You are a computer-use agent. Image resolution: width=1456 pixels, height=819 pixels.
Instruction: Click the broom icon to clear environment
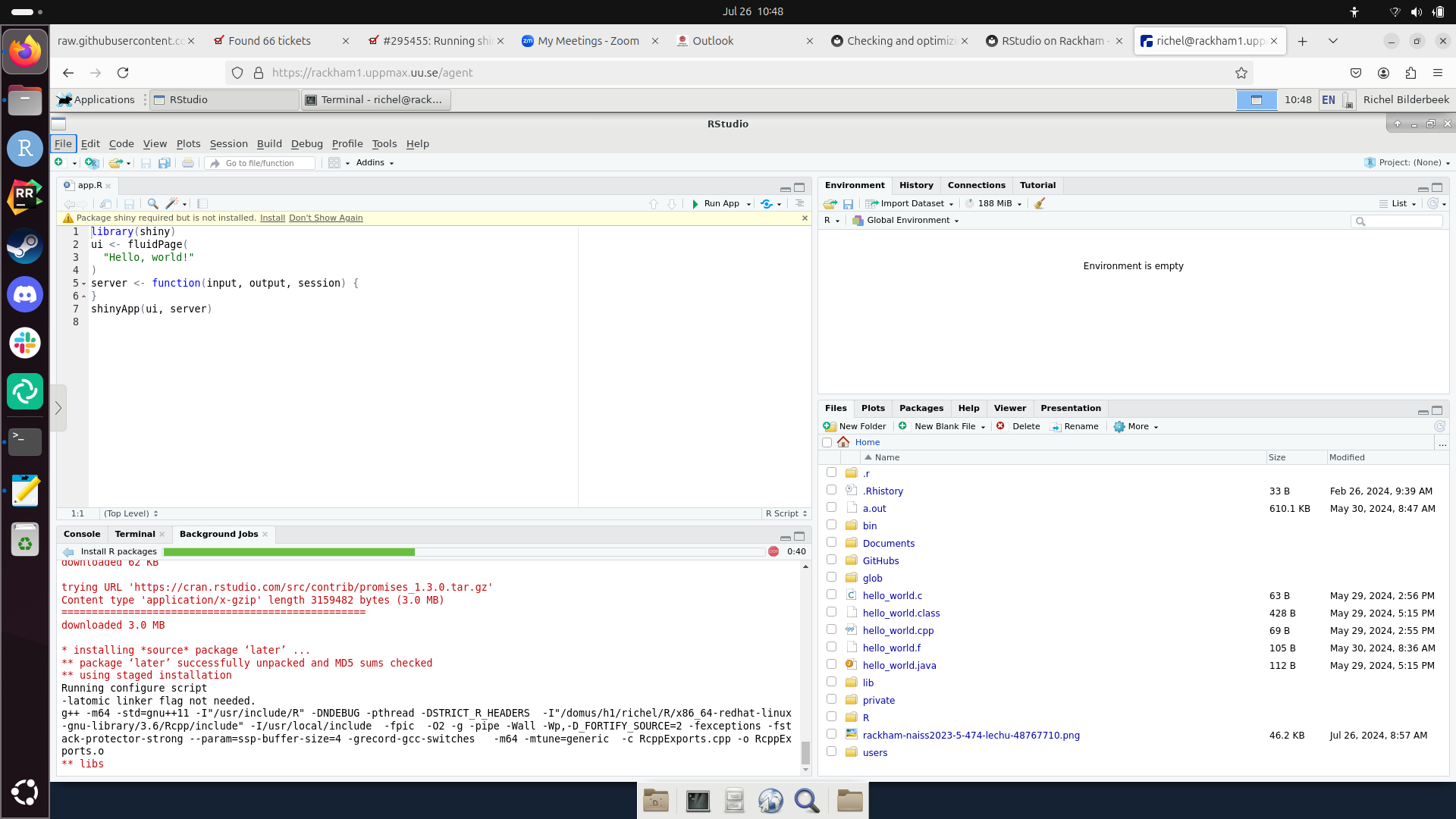tap(1040, 203)
